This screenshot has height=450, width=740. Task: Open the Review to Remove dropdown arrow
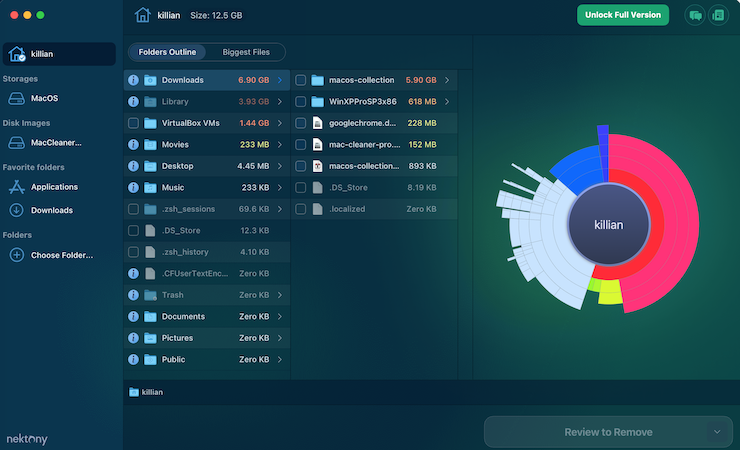point(717,432)
